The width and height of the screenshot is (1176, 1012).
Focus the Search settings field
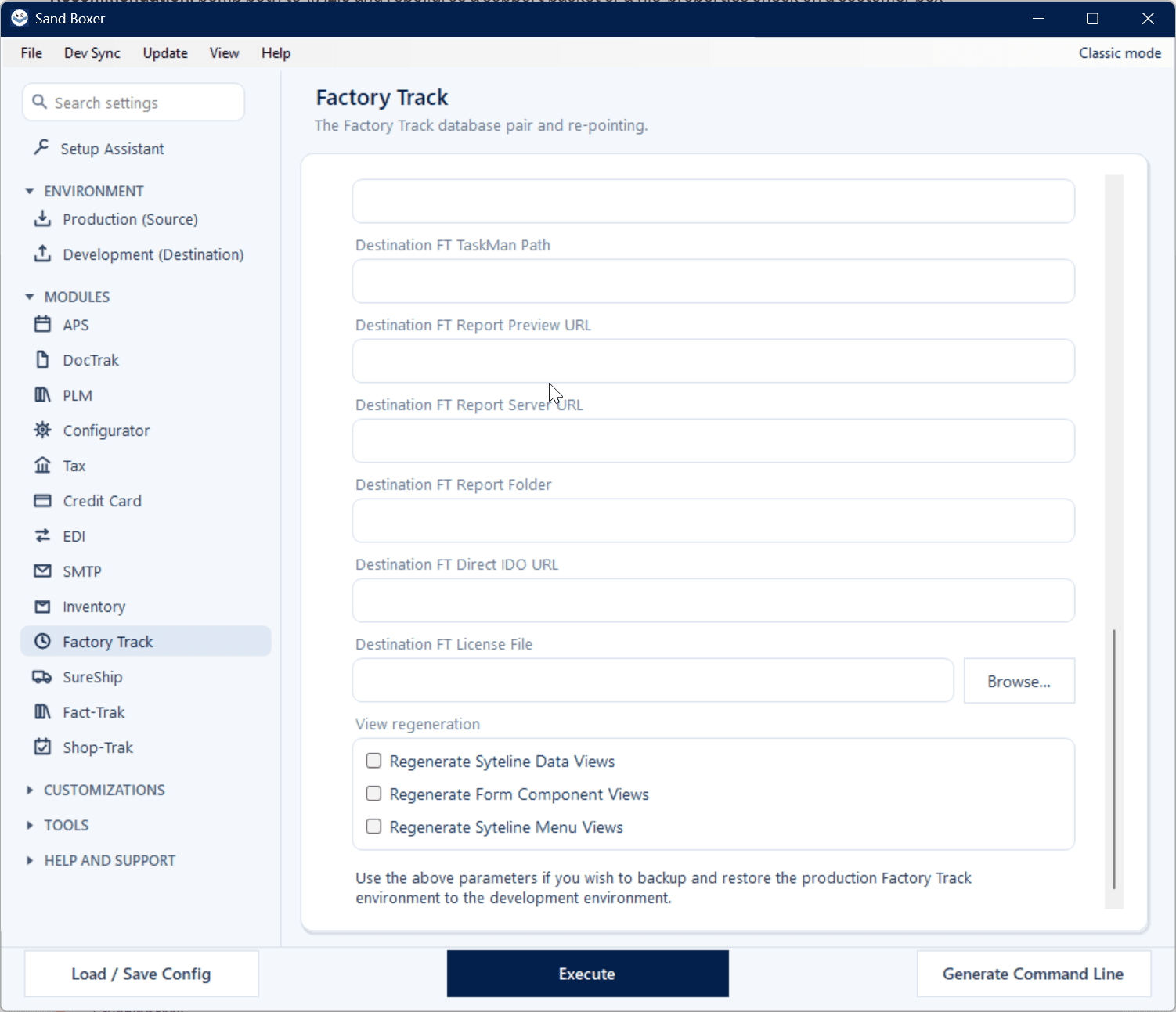tap(133, 103)
